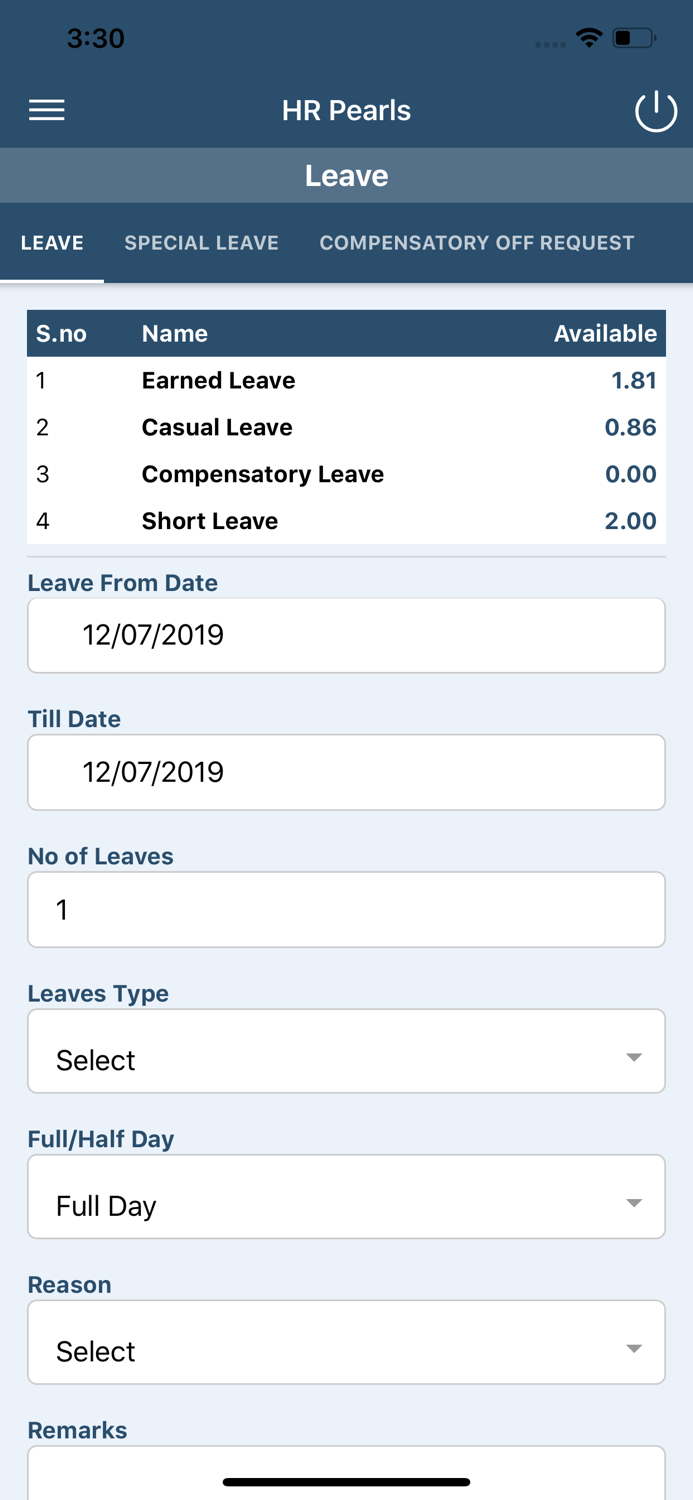Switch to the Special Leave tab
693x1500 pixels.
pos(201,243)
